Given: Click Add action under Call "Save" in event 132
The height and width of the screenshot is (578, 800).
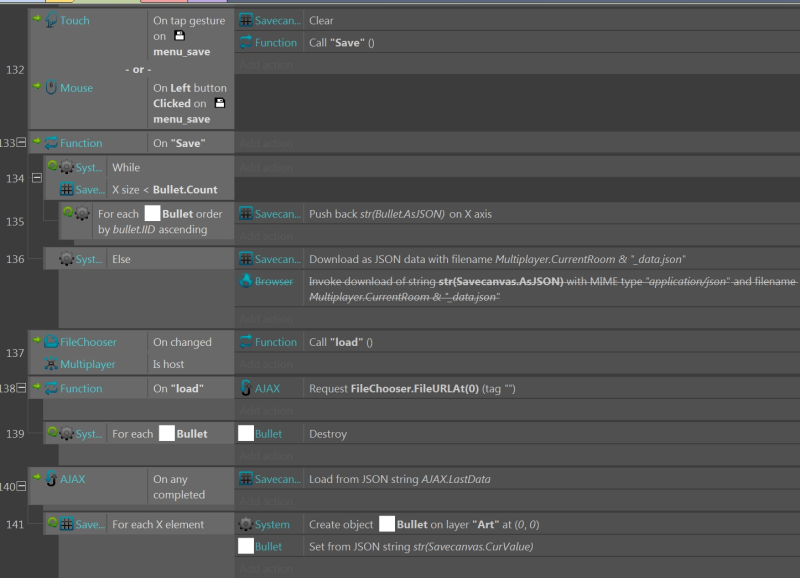Looking at the screenshot, I should click(x=266, y=65).
